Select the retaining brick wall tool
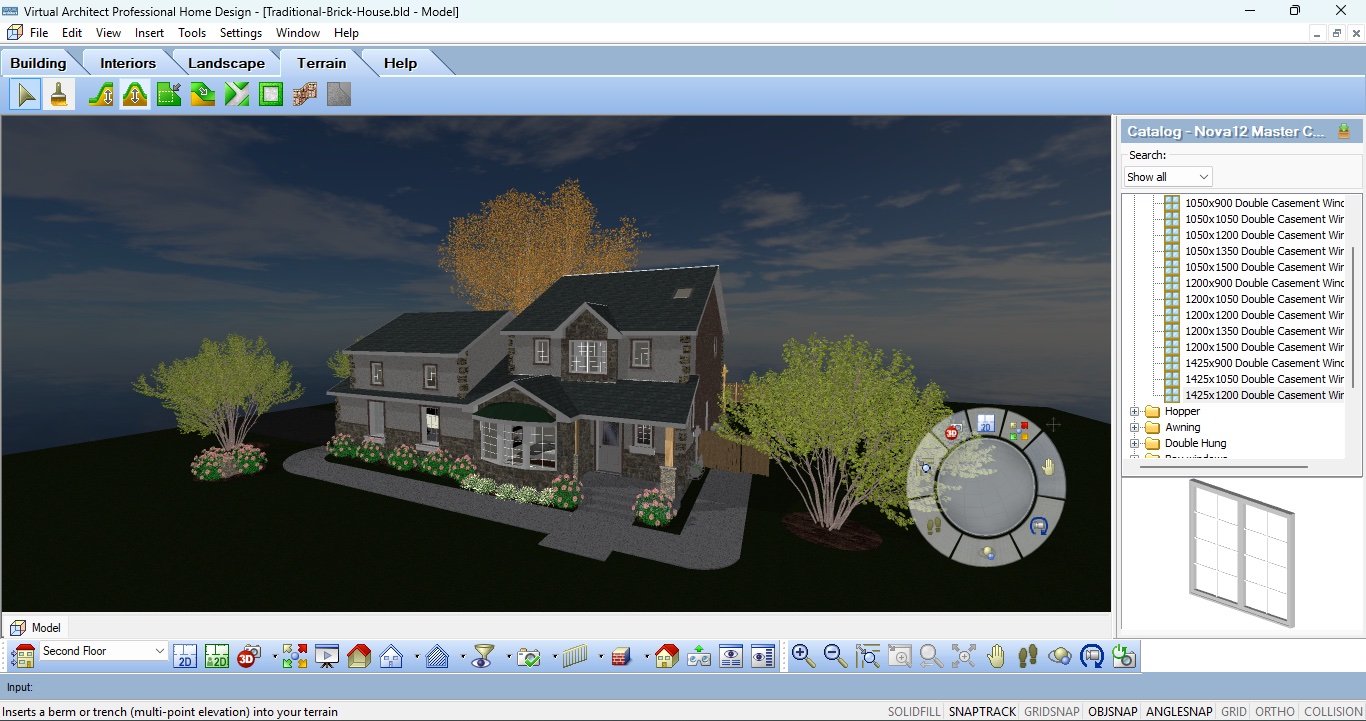 [x=305, y=95]
